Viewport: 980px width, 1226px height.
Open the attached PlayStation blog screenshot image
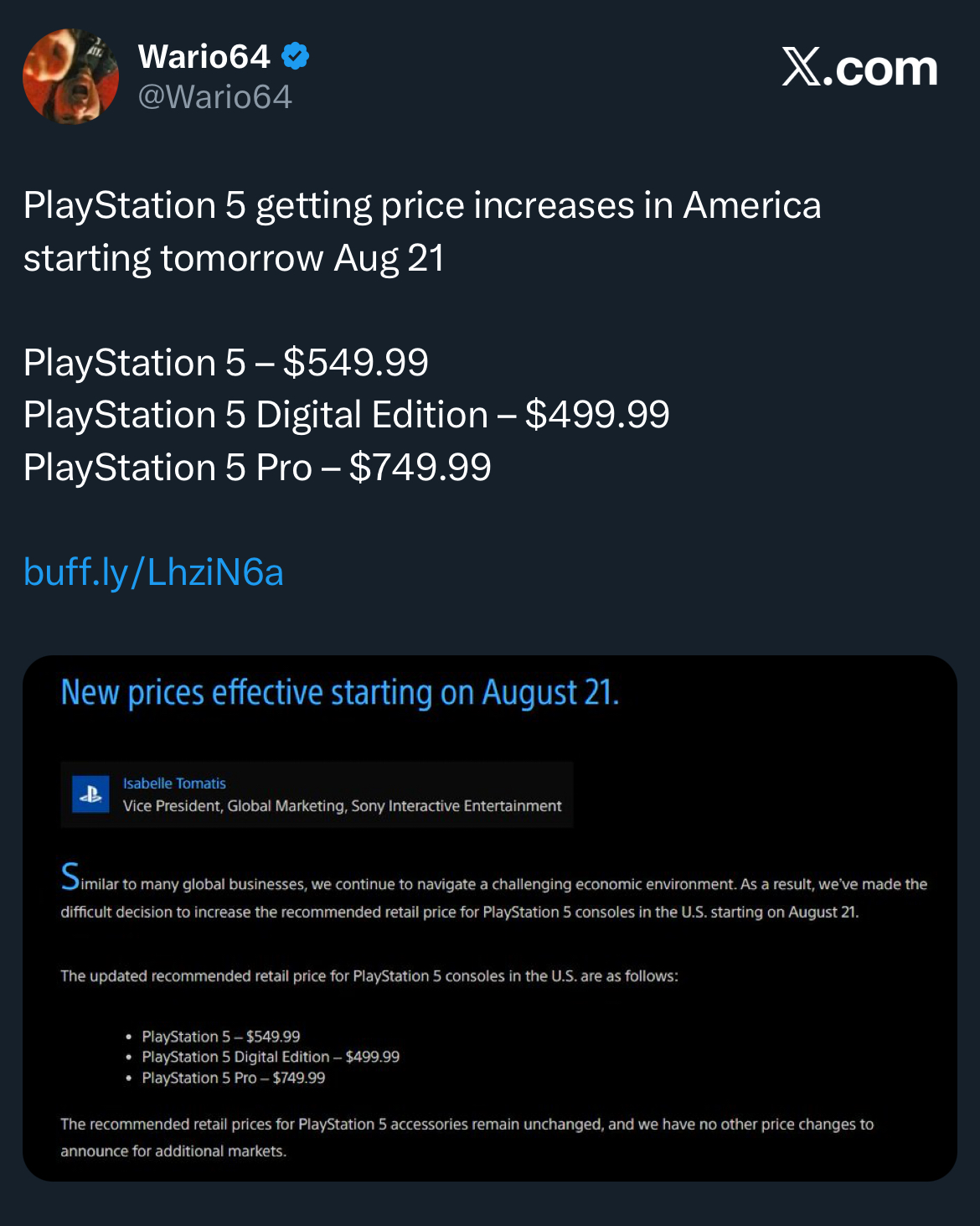[x=490, y=918]
